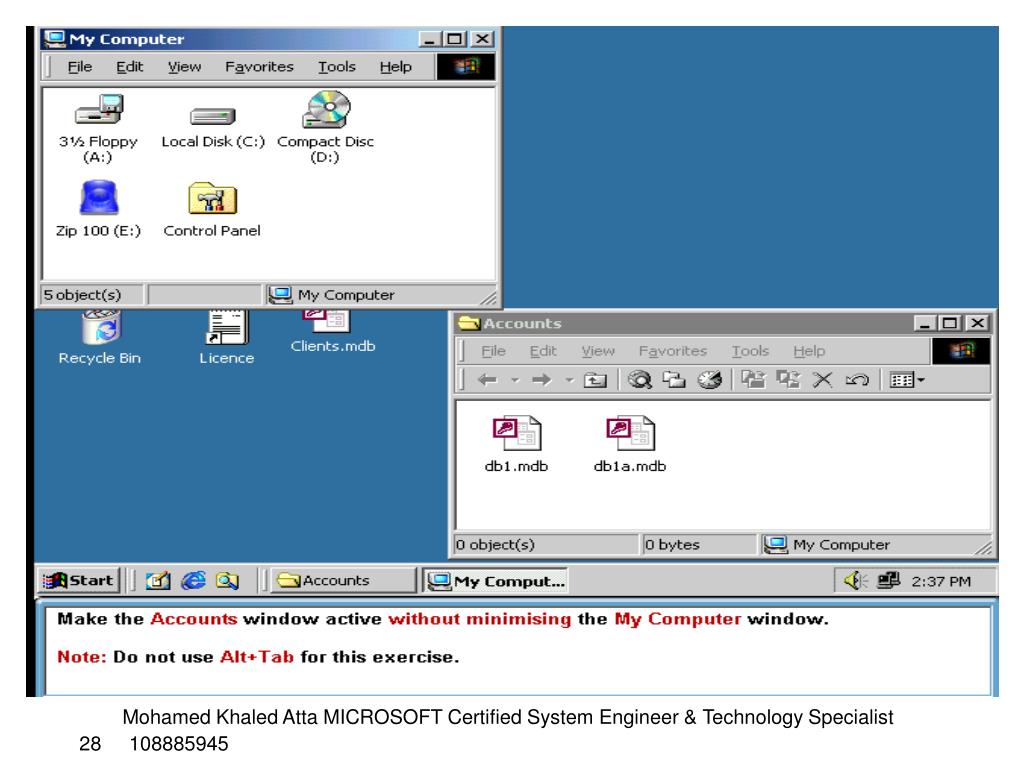Viewport: 1024px width, 768px height.
Task: Click Copy To icon in Accounts toolbar
Action: pyautogui.click(x=788, y=379)
